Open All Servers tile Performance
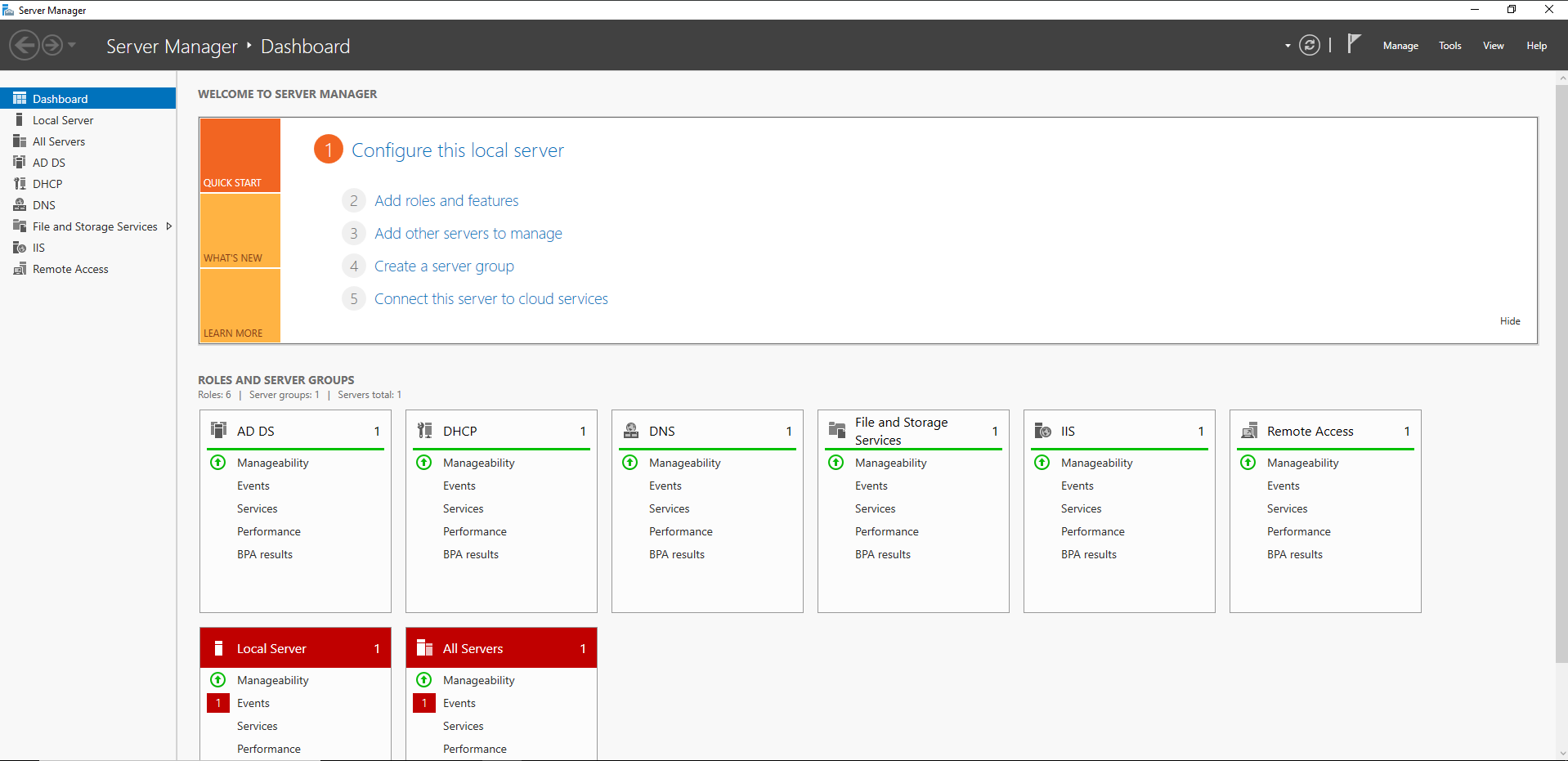 click(x=475, y=749)
